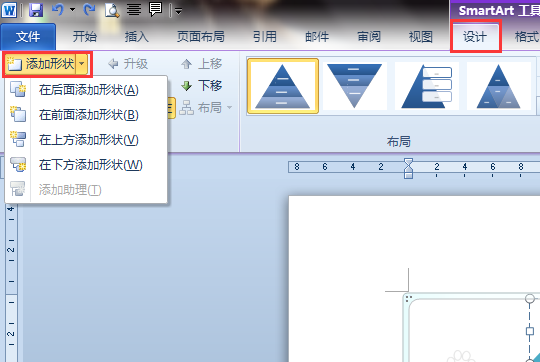This screenshot has width=540, height=362.
Task: Pick the segmented pyramid layout thumbnail
Action: pyautogui.click(x=499, y=86)
